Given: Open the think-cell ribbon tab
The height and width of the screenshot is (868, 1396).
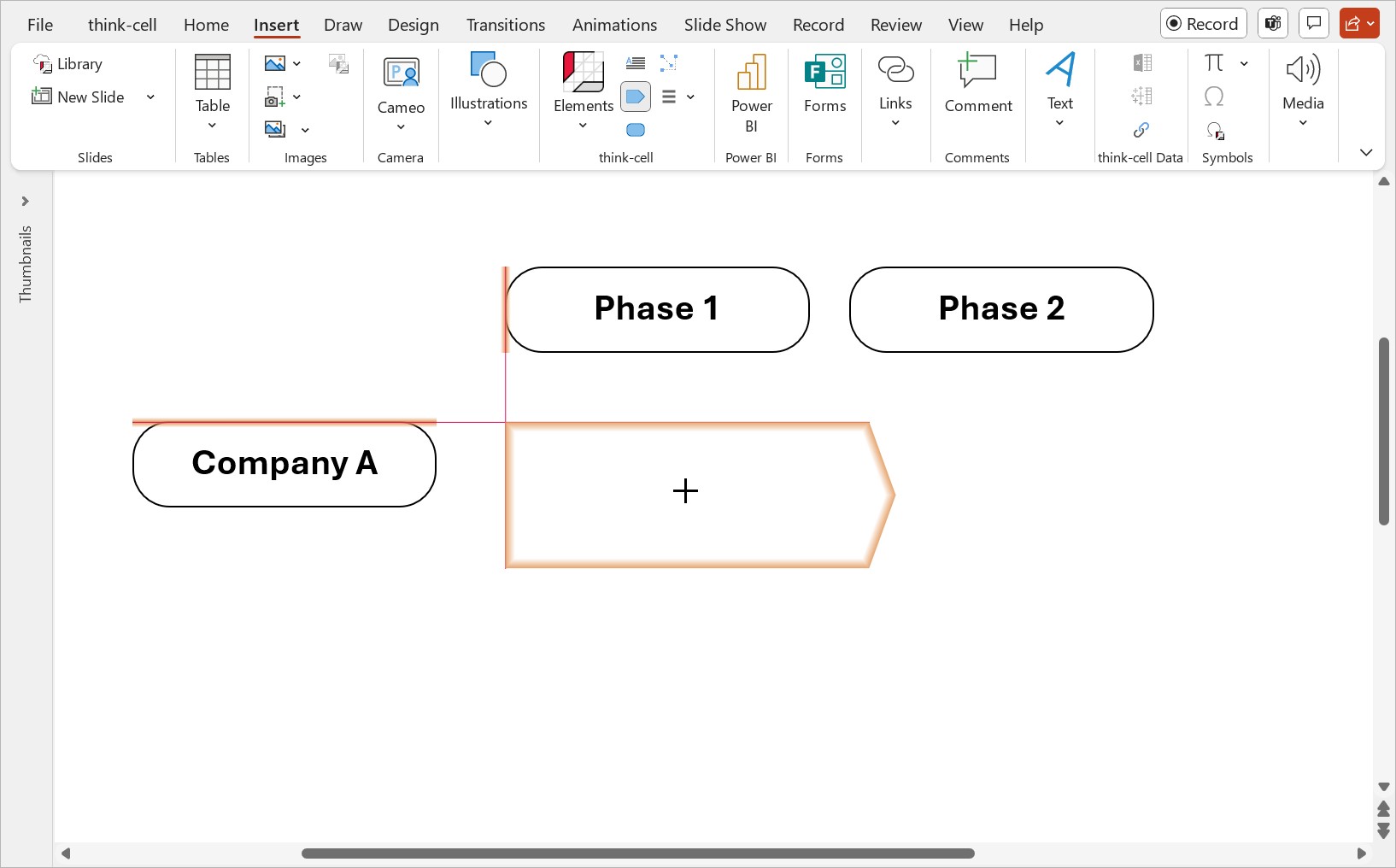Looking at the screenshot, I should [x=122, y=25].
